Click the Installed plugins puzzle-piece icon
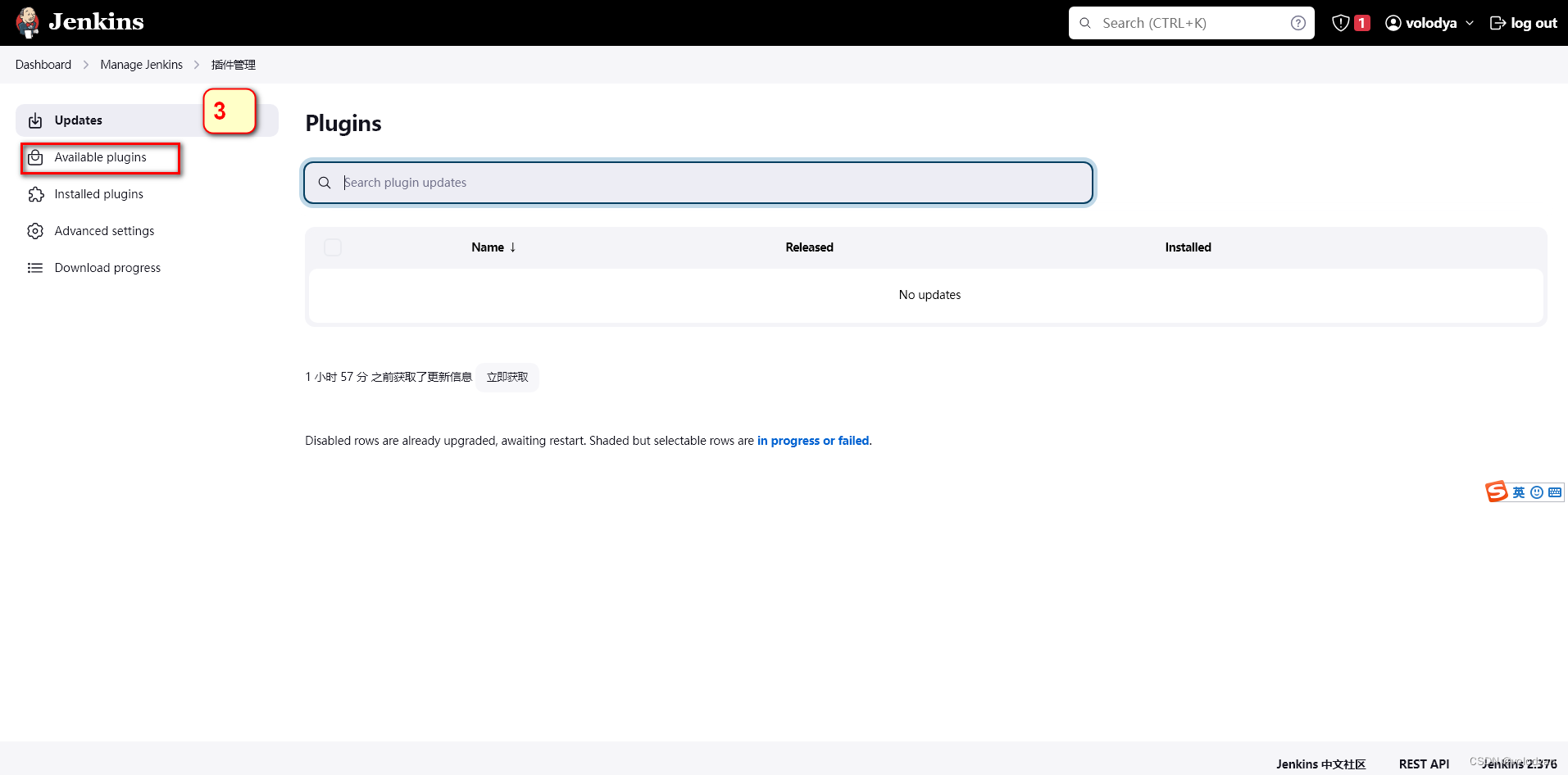This screenshot has width=1568, height=775. click(35, 194)
